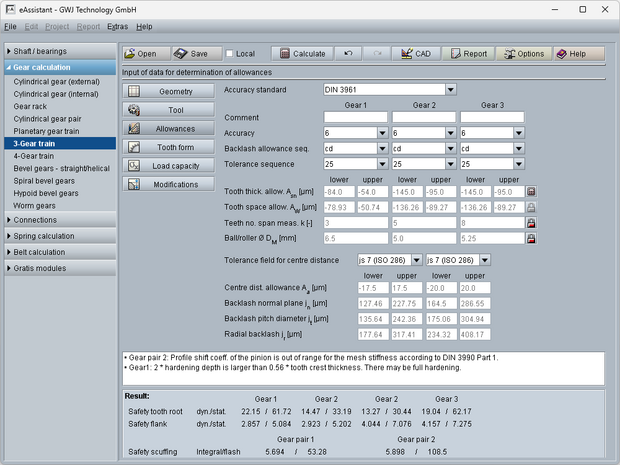Run the Calculate toolbar button
620x465 pixels.
pyautogui.click(x=300, y=53)
